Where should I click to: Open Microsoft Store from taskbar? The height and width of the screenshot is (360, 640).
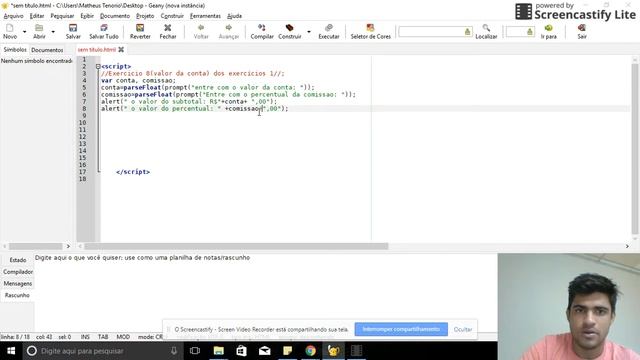242,351
